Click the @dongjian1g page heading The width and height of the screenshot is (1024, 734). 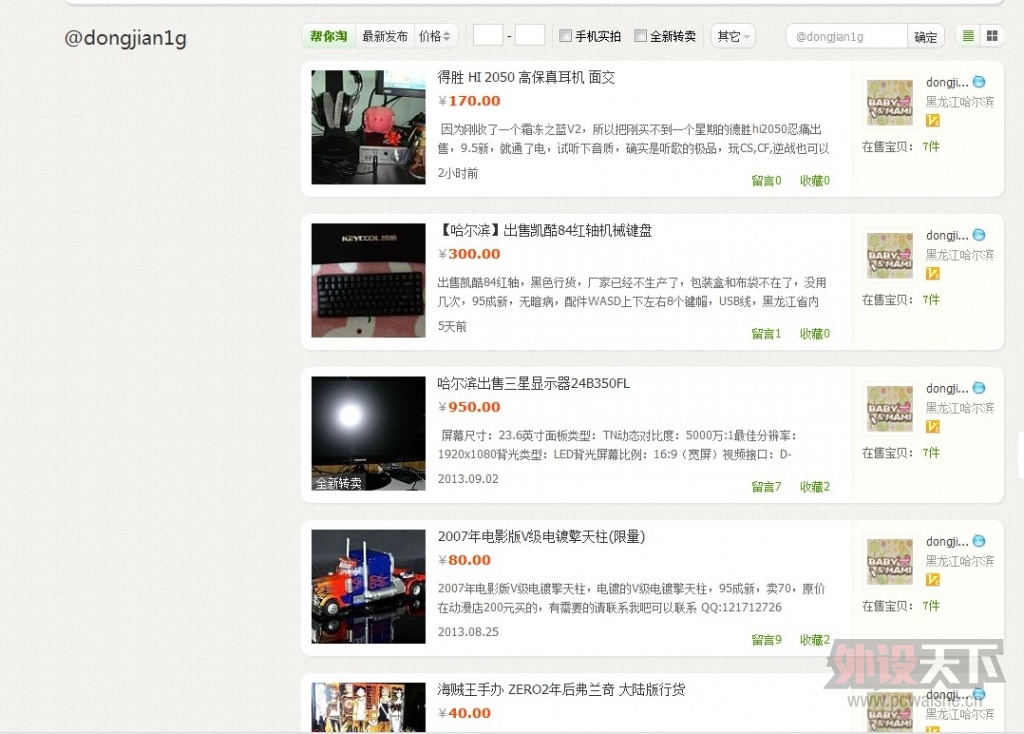click(x=125, y=39)
